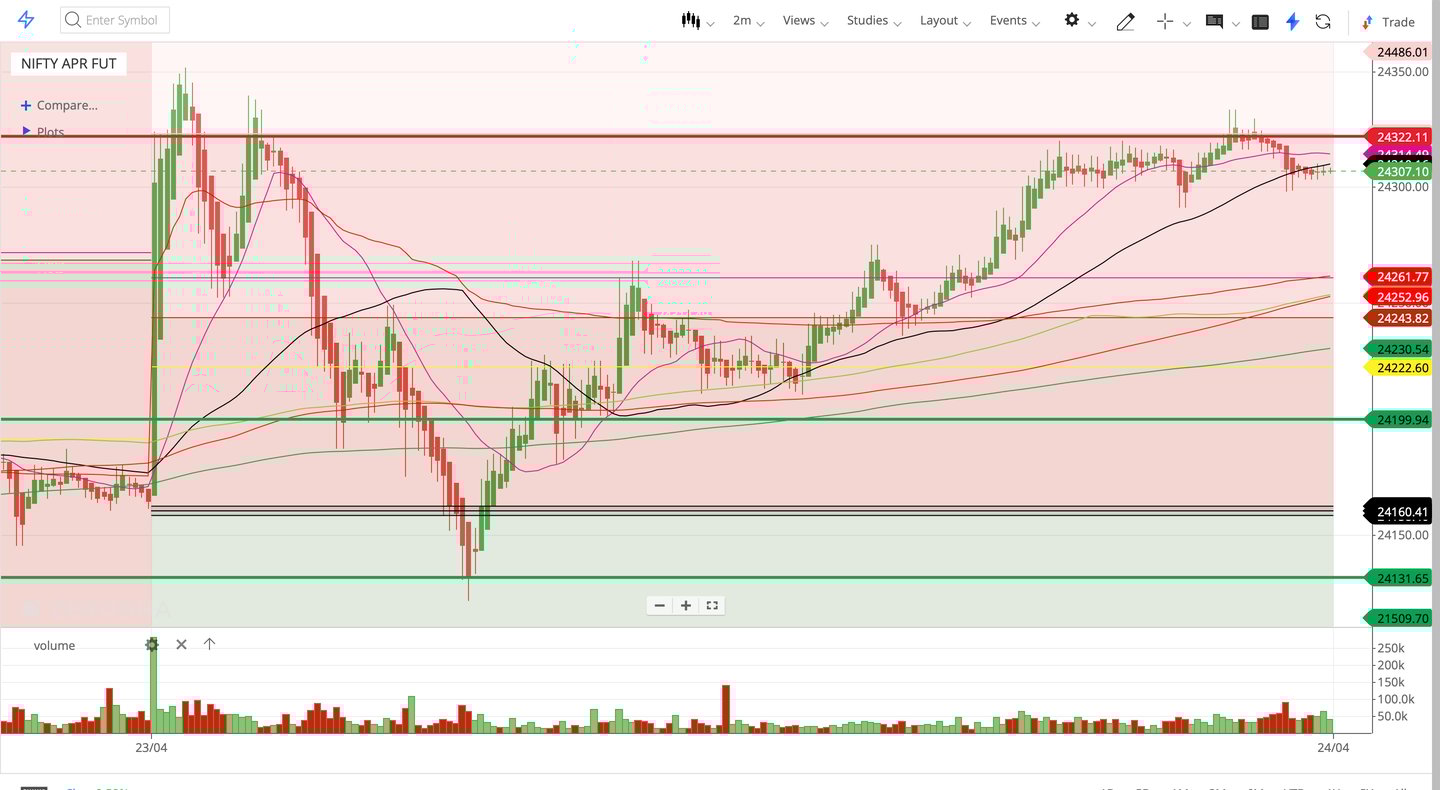Refresh the chart with circular arrows icon
This screenshot has width=1440, height=790.
(x=1323, y=21)
